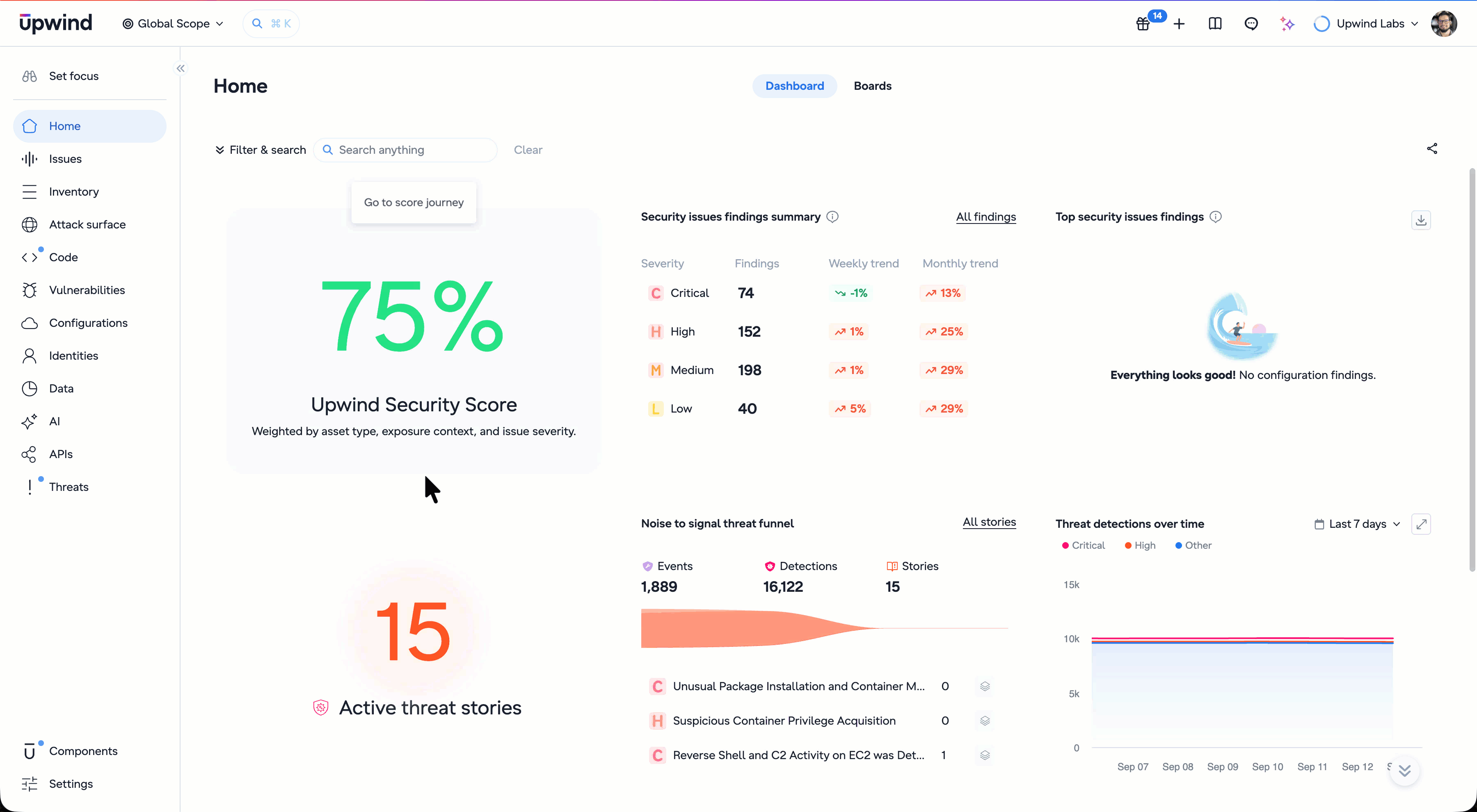The height and width of the screenshot is (812, 1477).
Task: Click the scroll-down double chevron button
Action: (x=1404, y=770)
